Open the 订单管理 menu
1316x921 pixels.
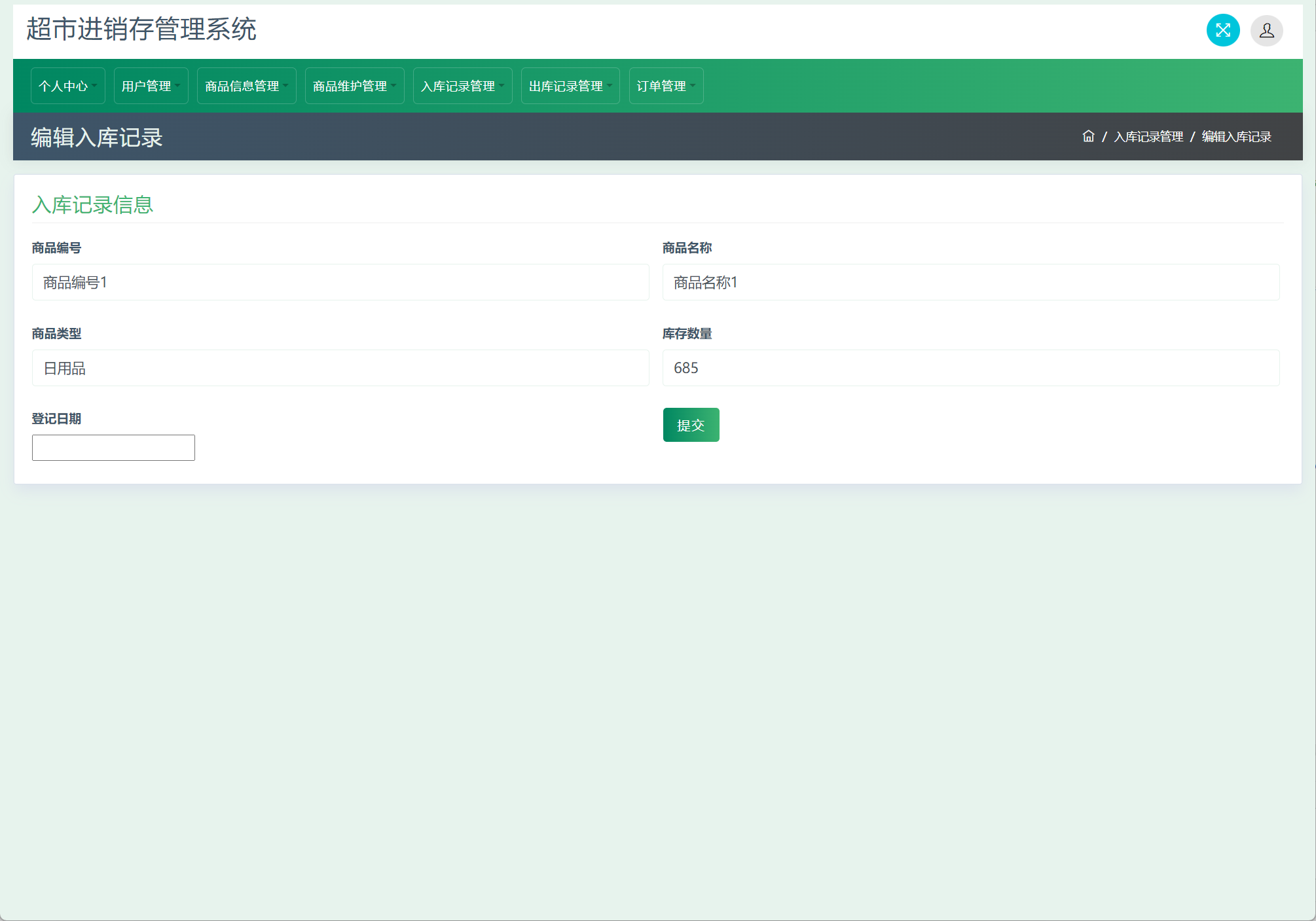pyautogui.click(x=666, y=86)
